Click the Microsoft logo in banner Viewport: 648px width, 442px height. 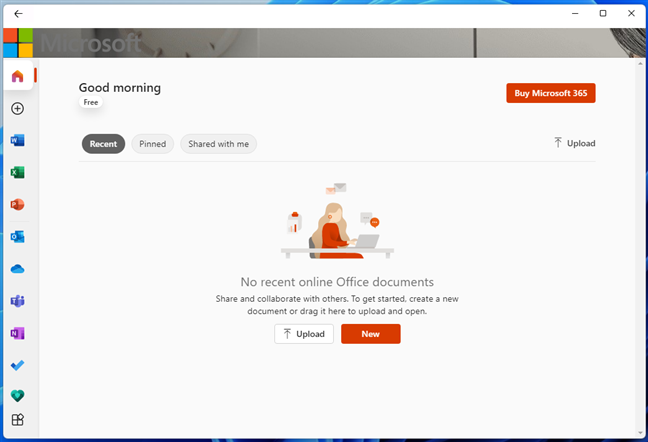18,43
